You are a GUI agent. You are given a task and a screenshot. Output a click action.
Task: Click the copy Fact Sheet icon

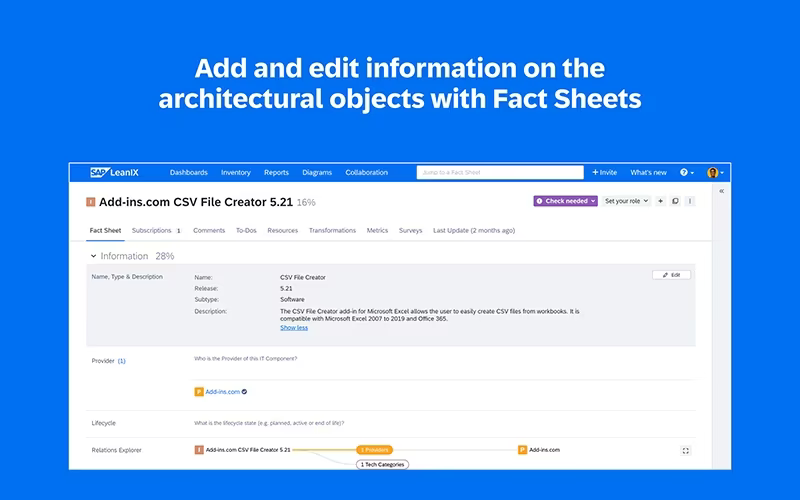pos(675,201)
